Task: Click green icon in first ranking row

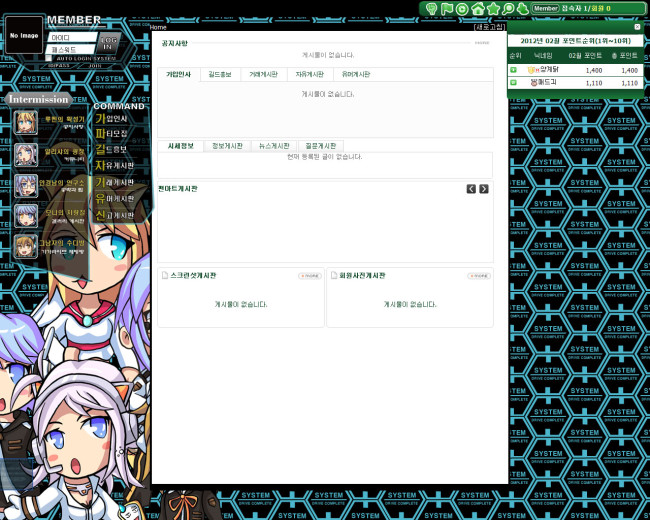Action: click(x=513, y=70)
